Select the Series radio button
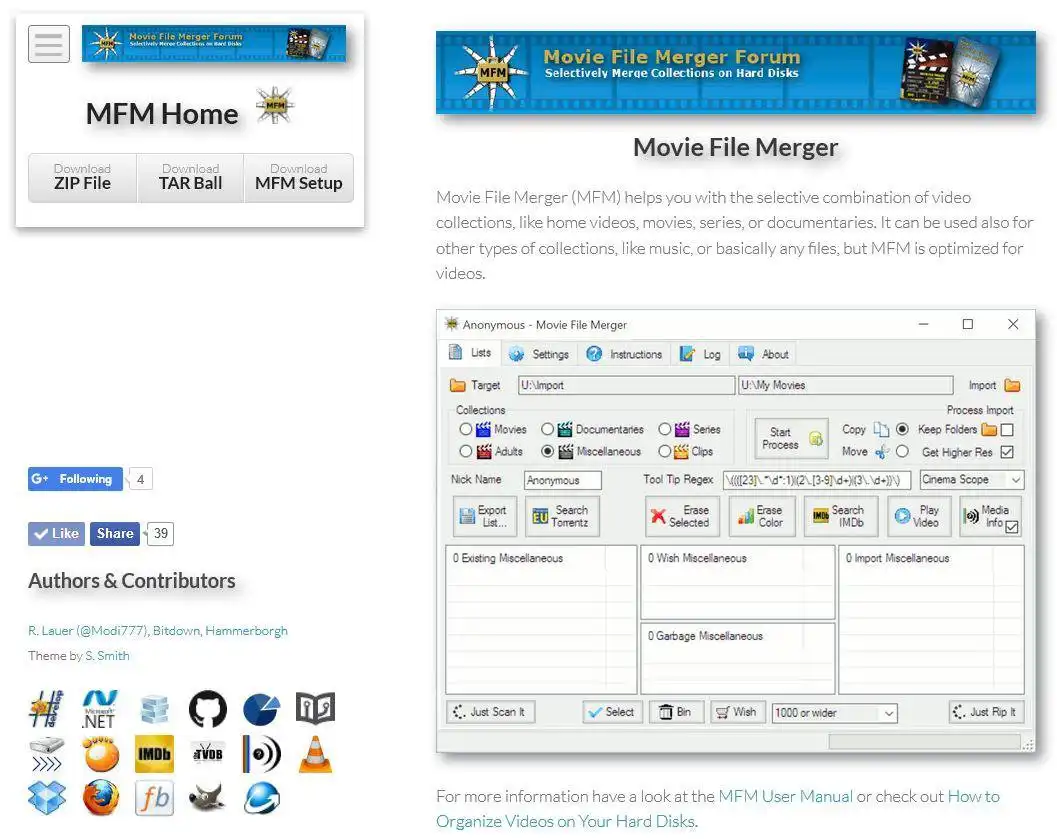The width and height of the screenshot is (1057, 839). (x=665, y=429)
